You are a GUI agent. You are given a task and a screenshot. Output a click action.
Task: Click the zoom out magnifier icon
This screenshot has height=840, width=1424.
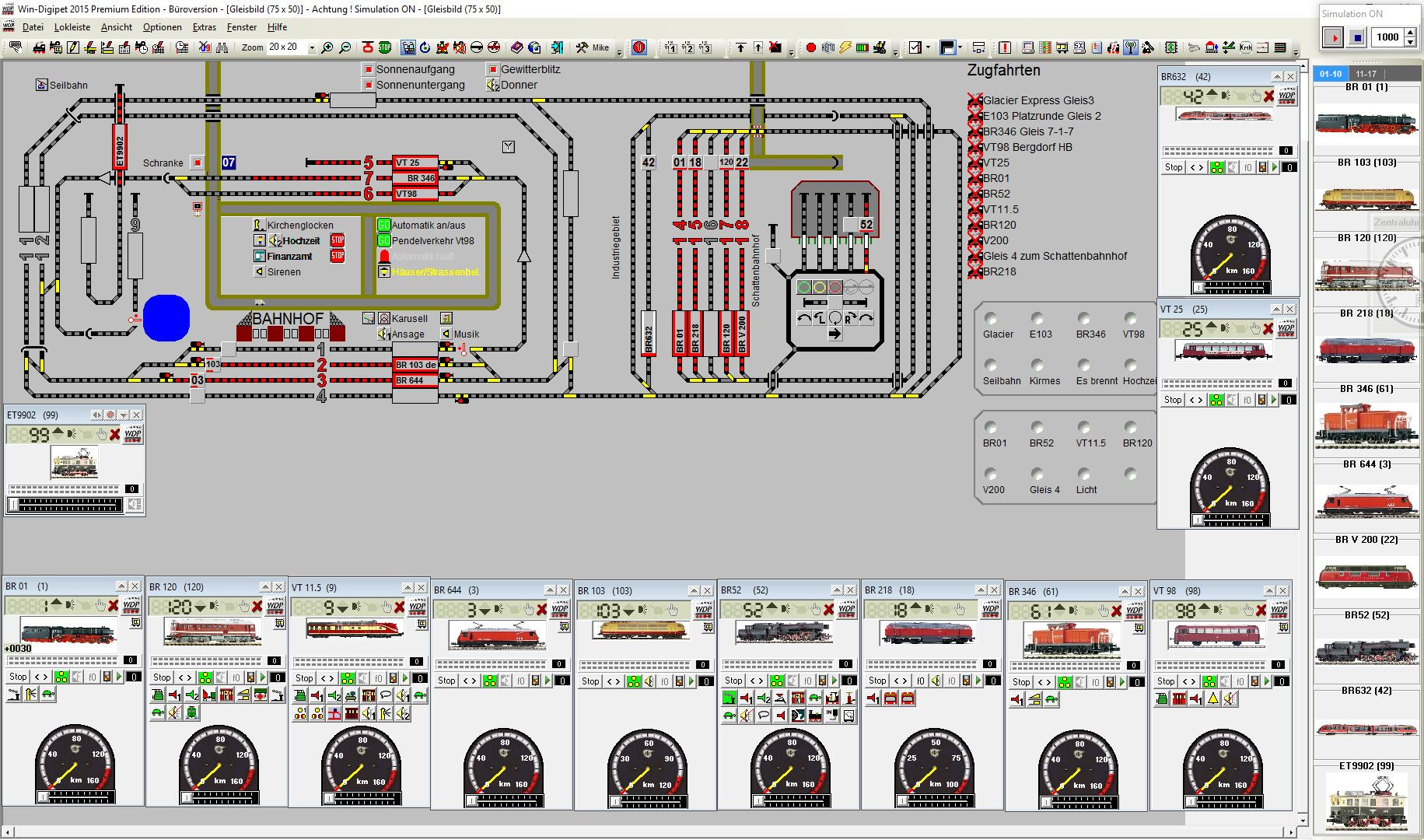[345, 47]
